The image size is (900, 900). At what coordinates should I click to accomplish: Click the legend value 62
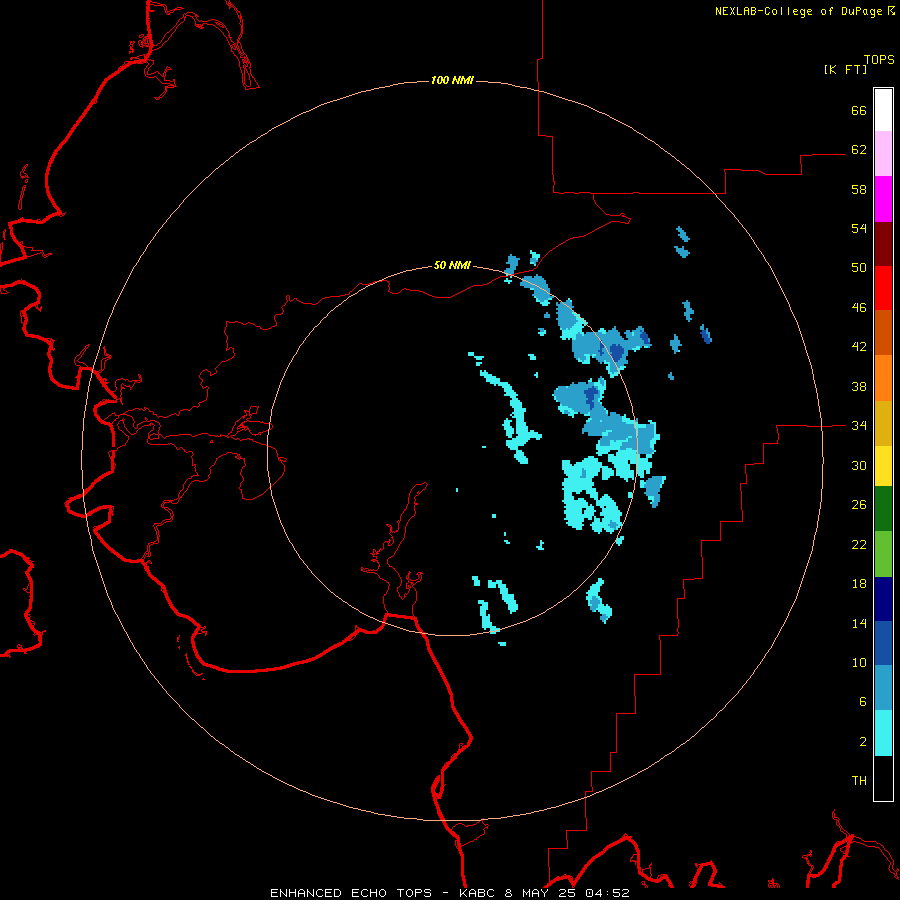pos(859,149)
